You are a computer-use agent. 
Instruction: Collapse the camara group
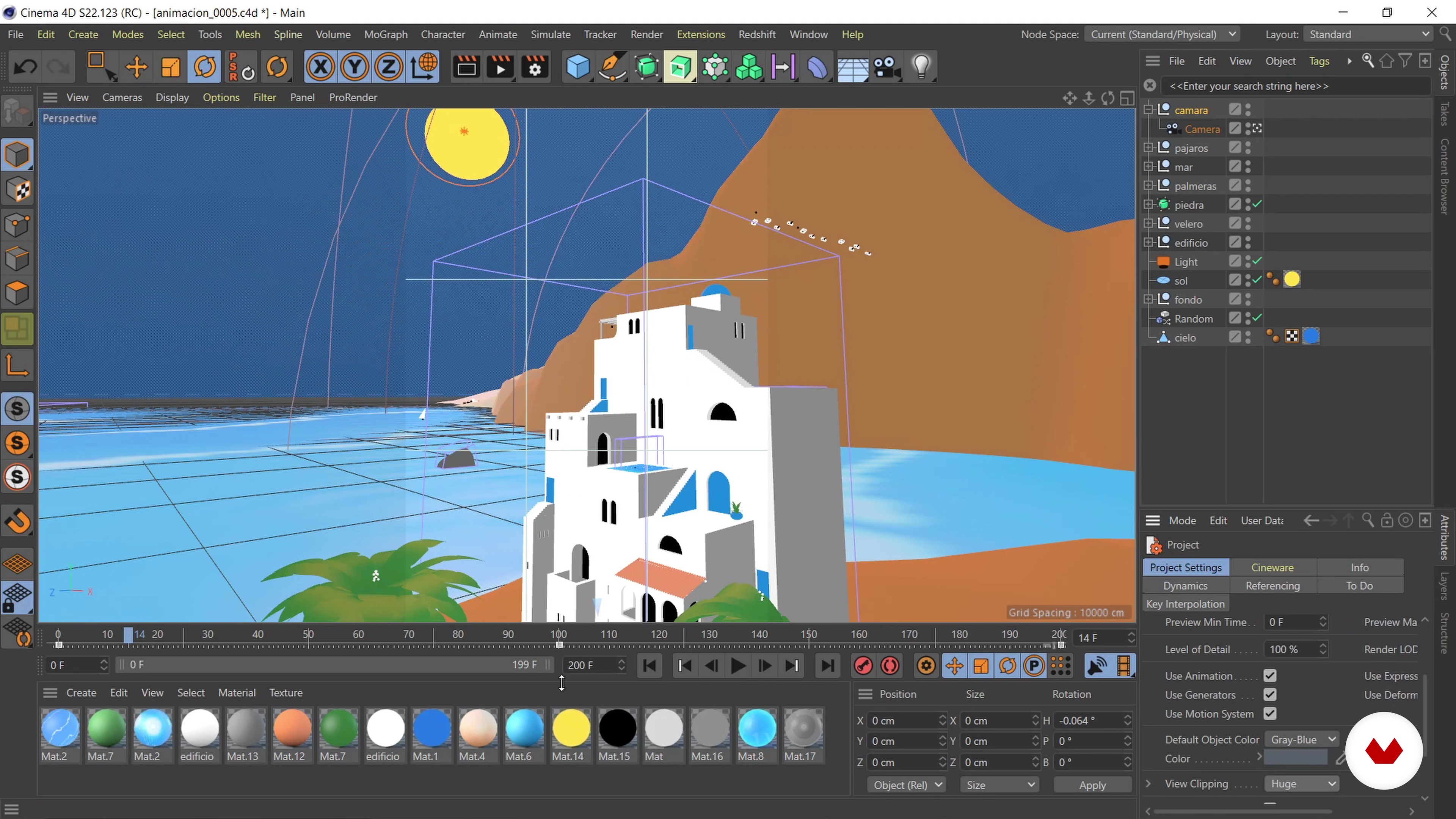[x=1148, y=110]
